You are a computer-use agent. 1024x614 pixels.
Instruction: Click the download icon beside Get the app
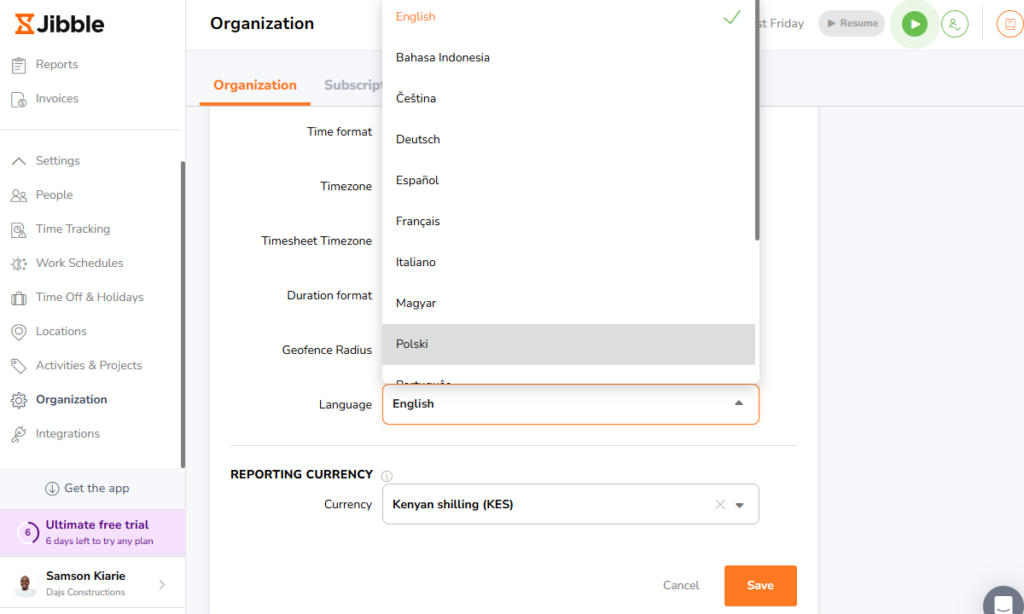[x=52, y=489]
